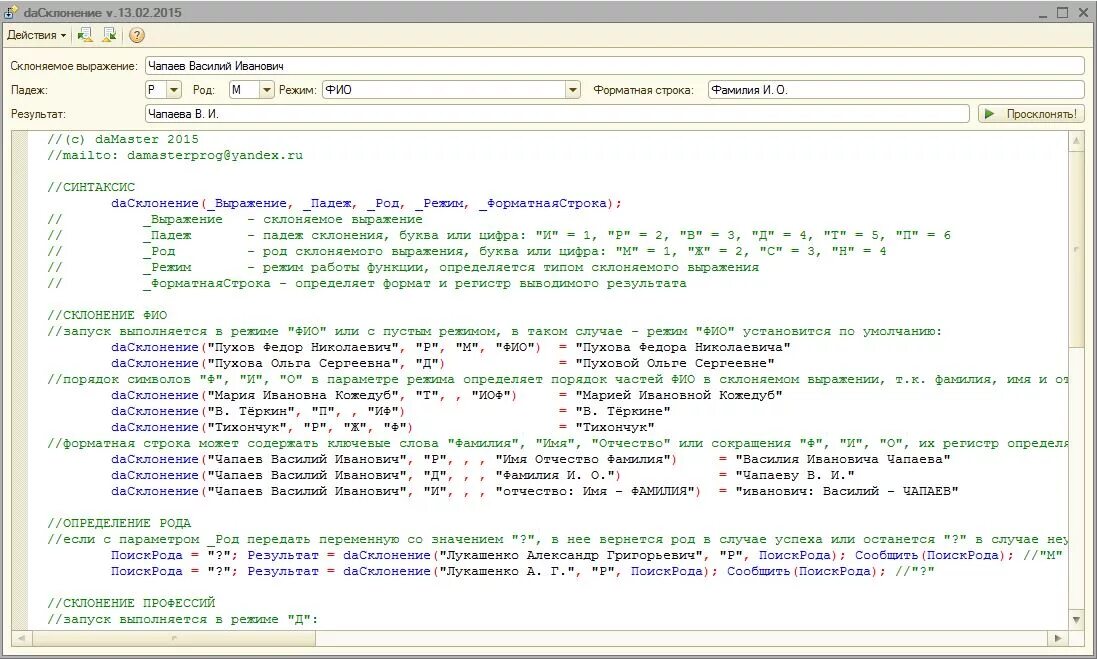Viewport: 1097px width, 659px height.
Task: Open the Род dropdown arrow
Action: pos(266,90)
